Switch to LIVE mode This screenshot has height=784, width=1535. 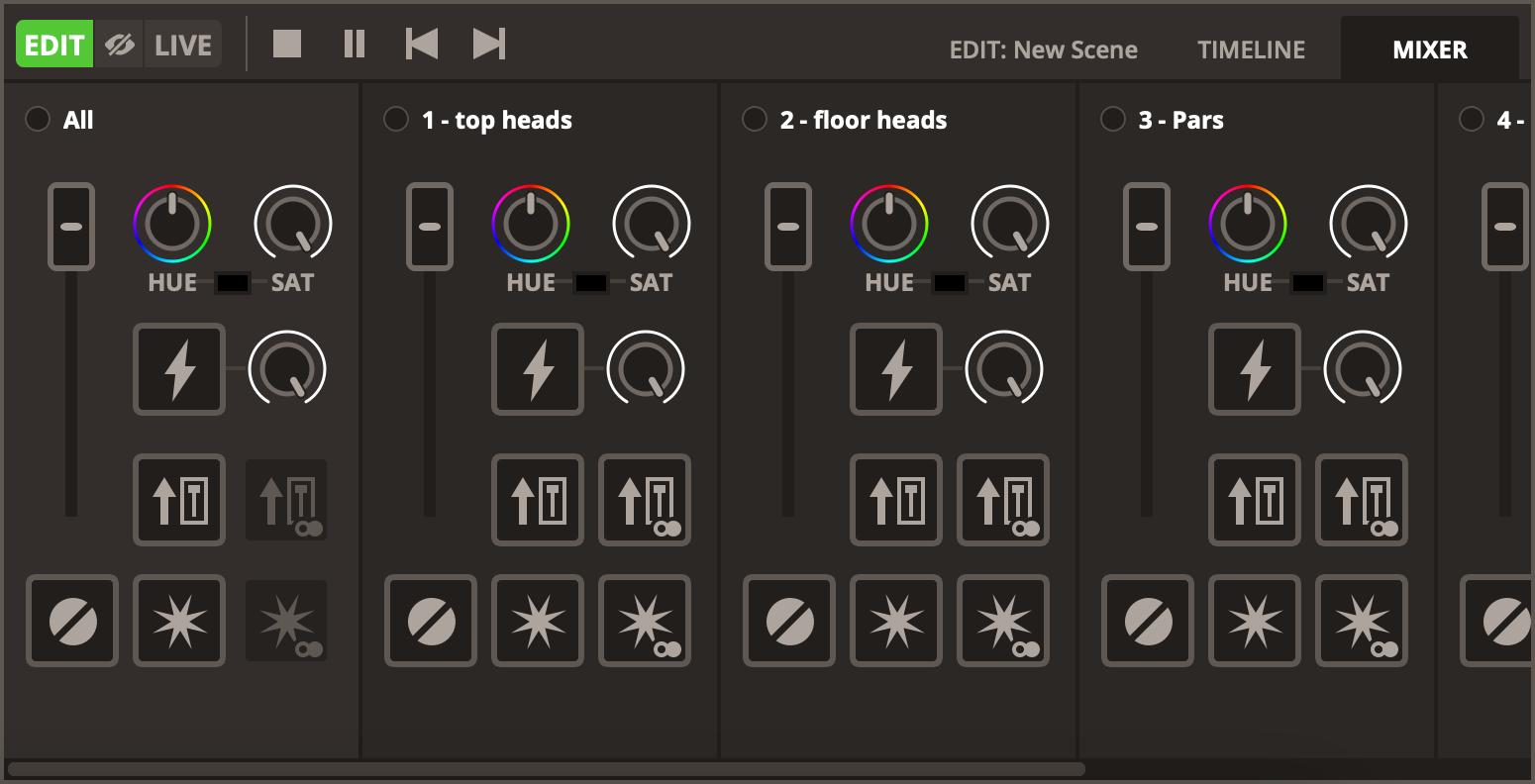click(183, 46)
